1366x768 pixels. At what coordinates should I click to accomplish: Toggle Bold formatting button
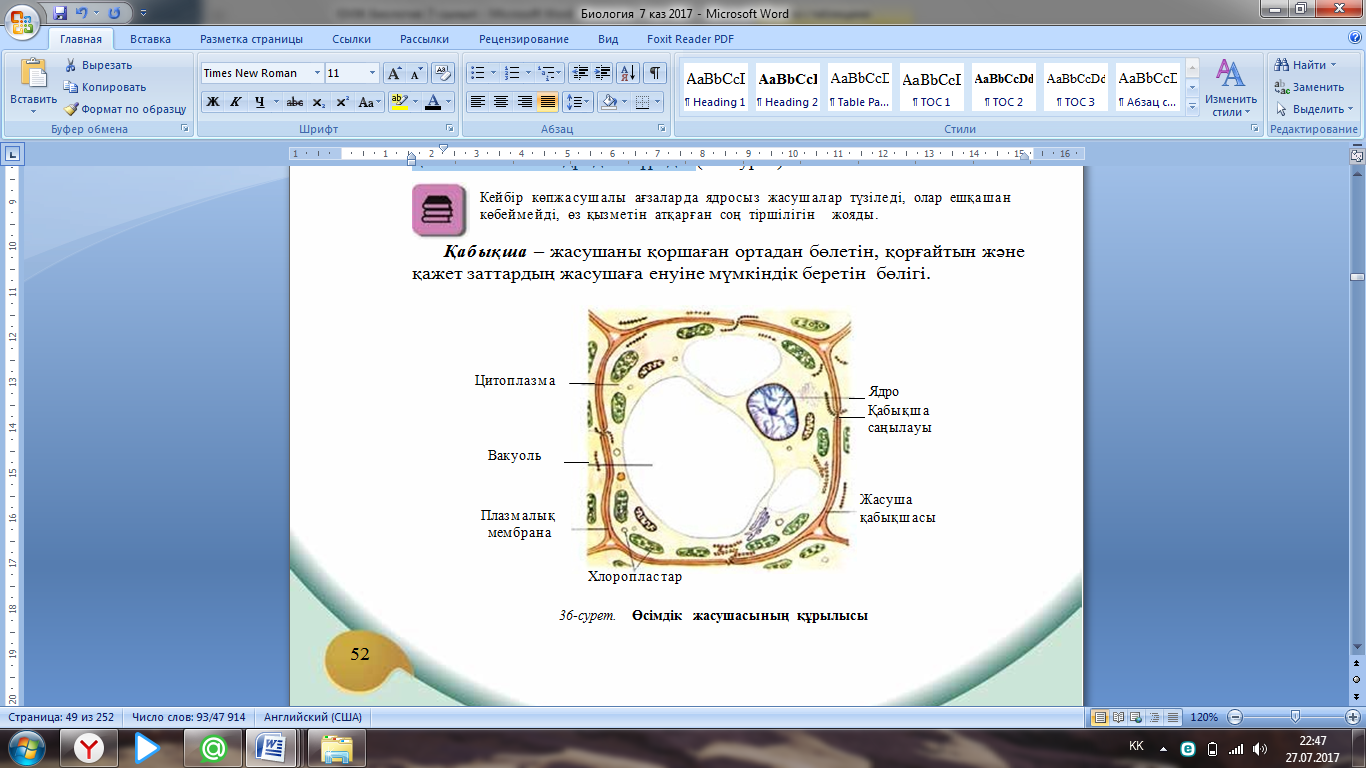coord(212,102)
